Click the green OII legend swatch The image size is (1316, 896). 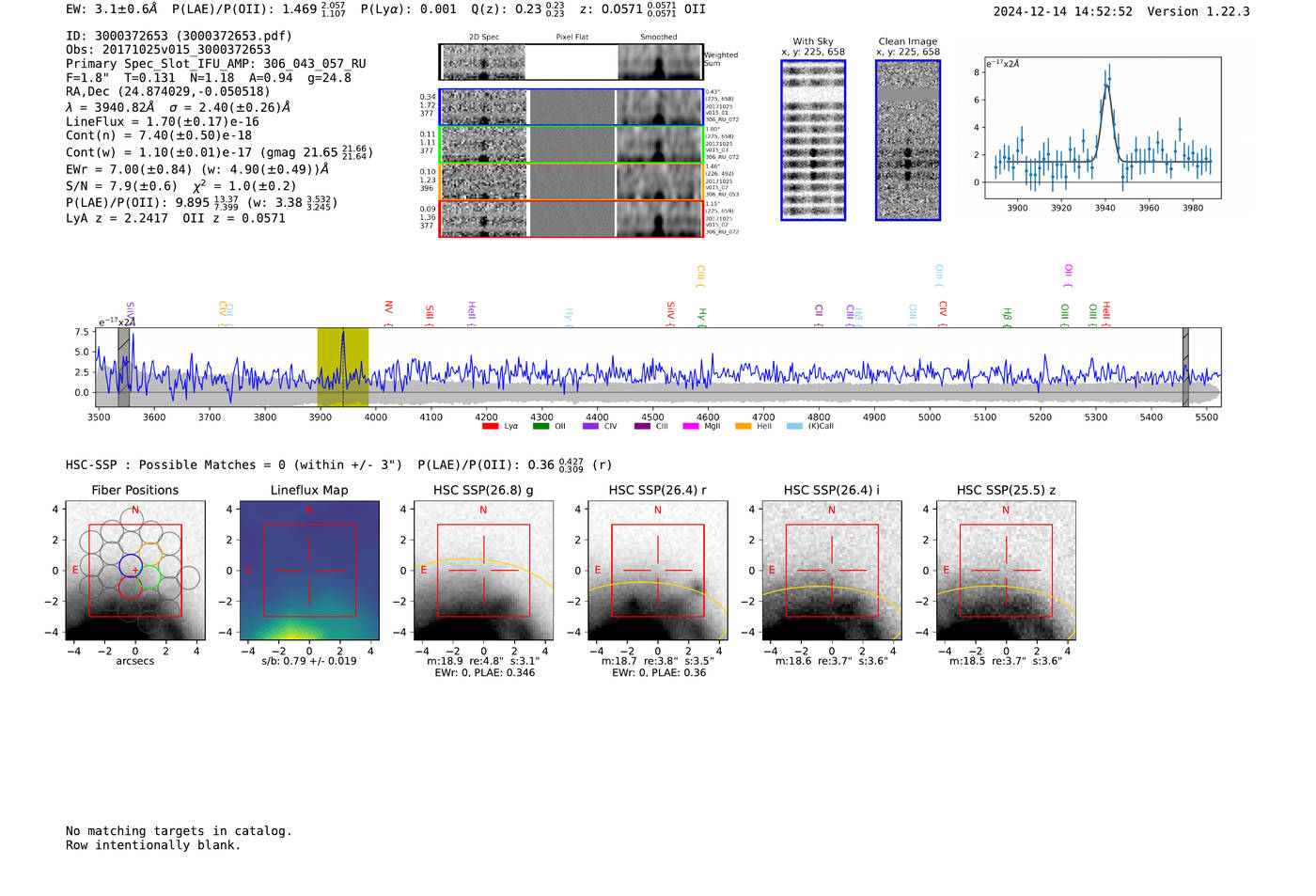coord(540,426)
